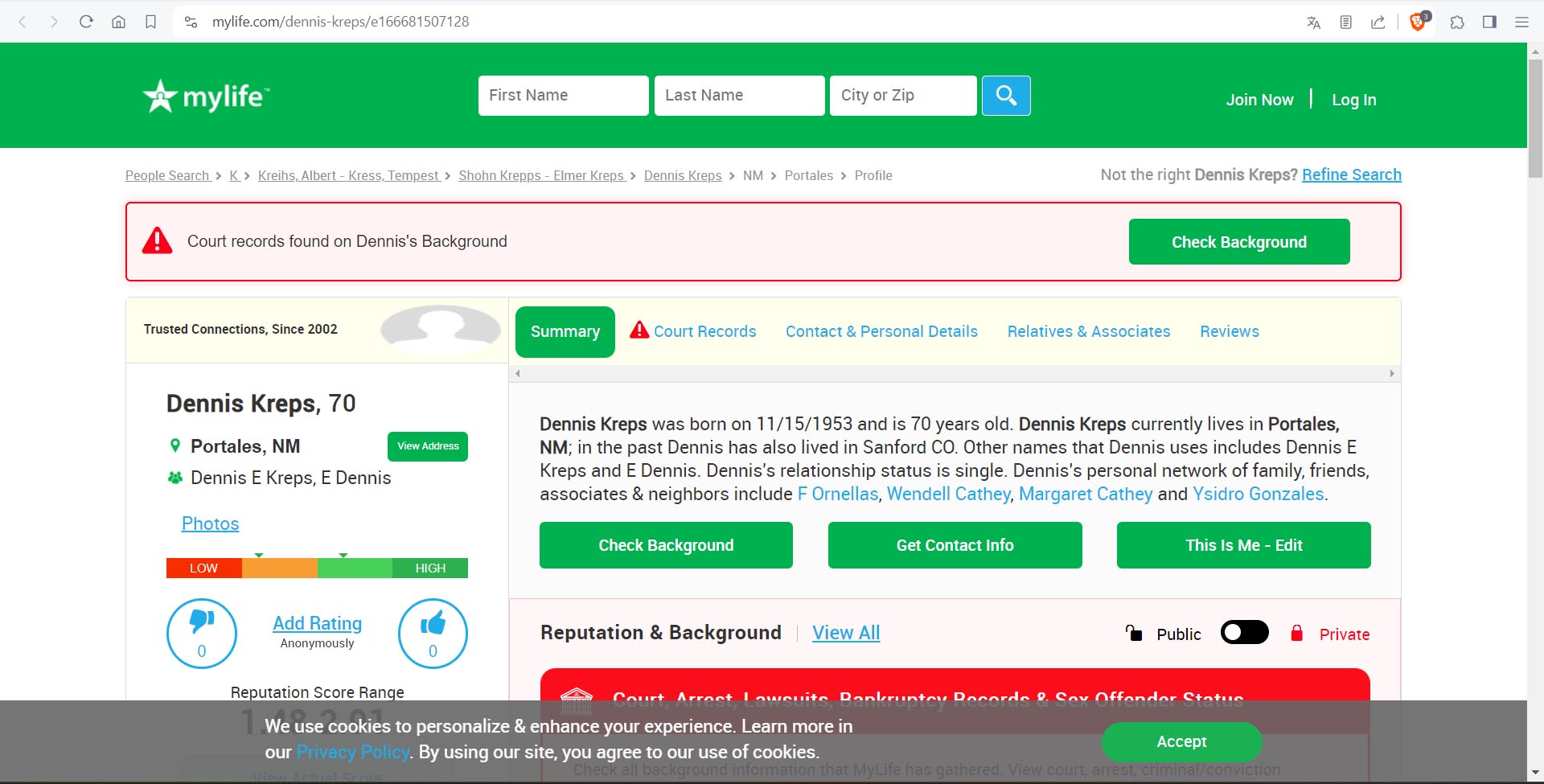Accept the cookies banner
The height and width of the screenshot is (784, 1544).
(x=1181, y=741)
